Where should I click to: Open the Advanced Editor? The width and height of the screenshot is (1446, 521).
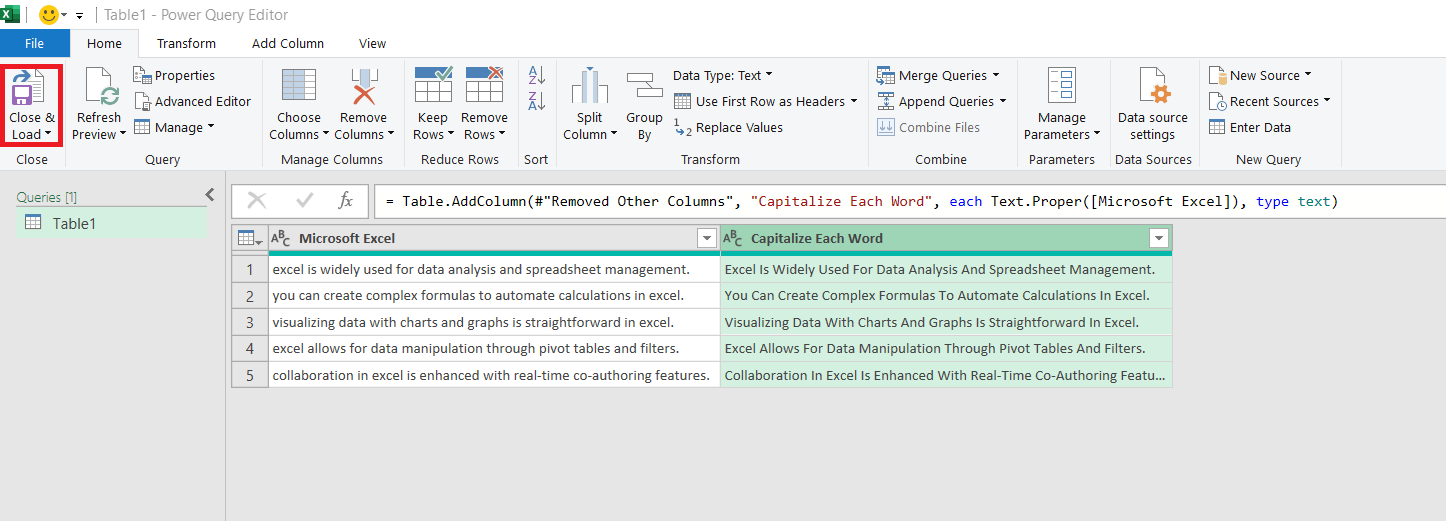coord(192,101)
